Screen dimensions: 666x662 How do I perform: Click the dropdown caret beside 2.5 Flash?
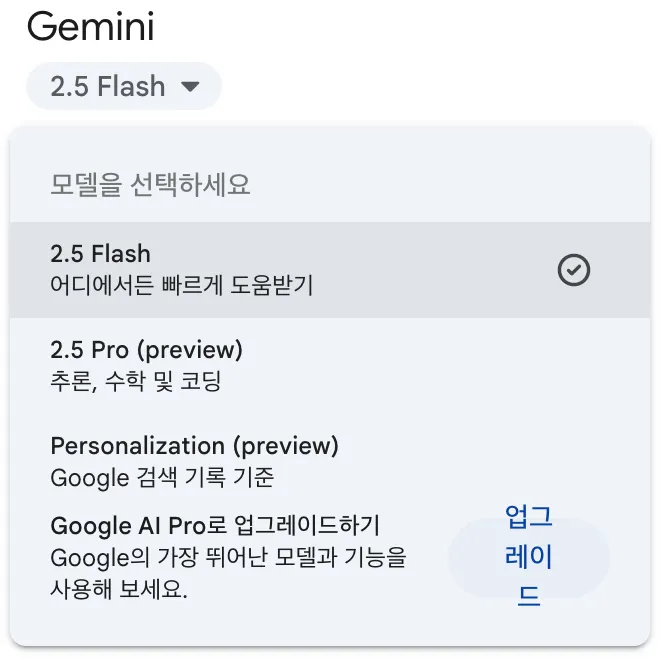pyautogui.click(x=190, y=87)
